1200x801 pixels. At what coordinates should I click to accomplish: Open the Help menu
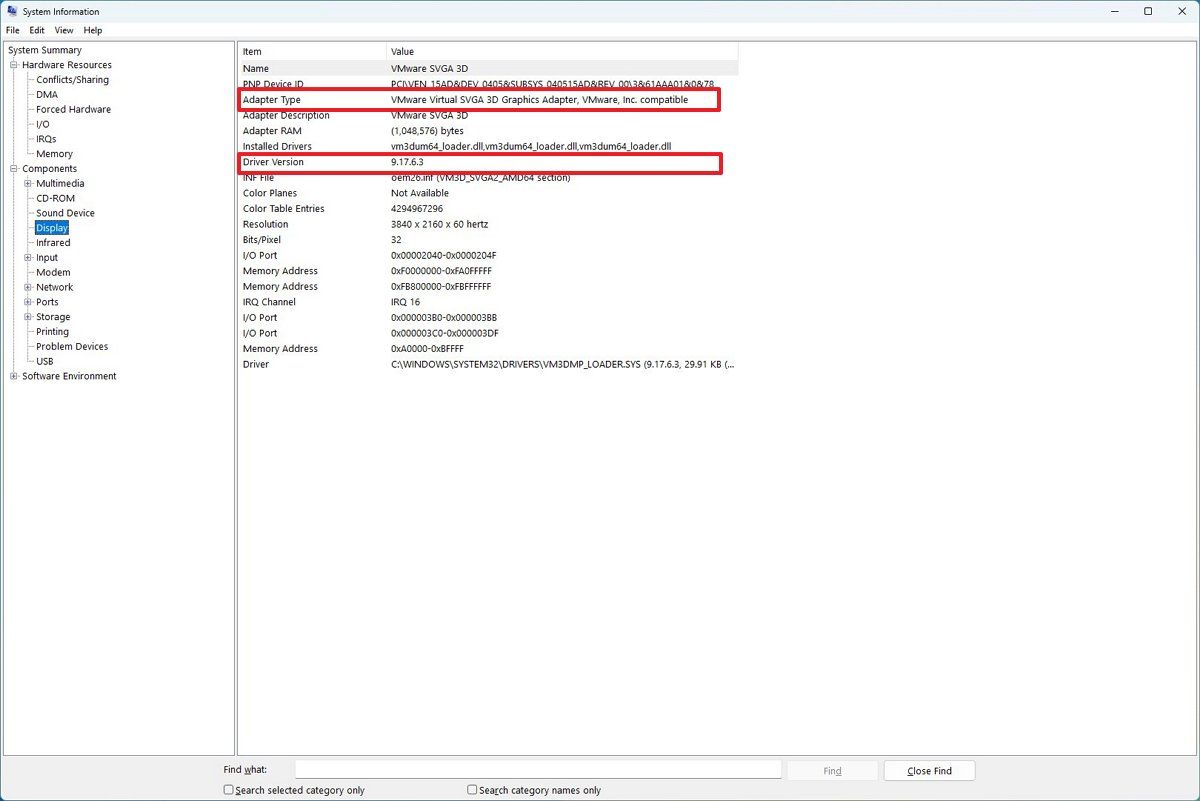[x=92, y=30]
